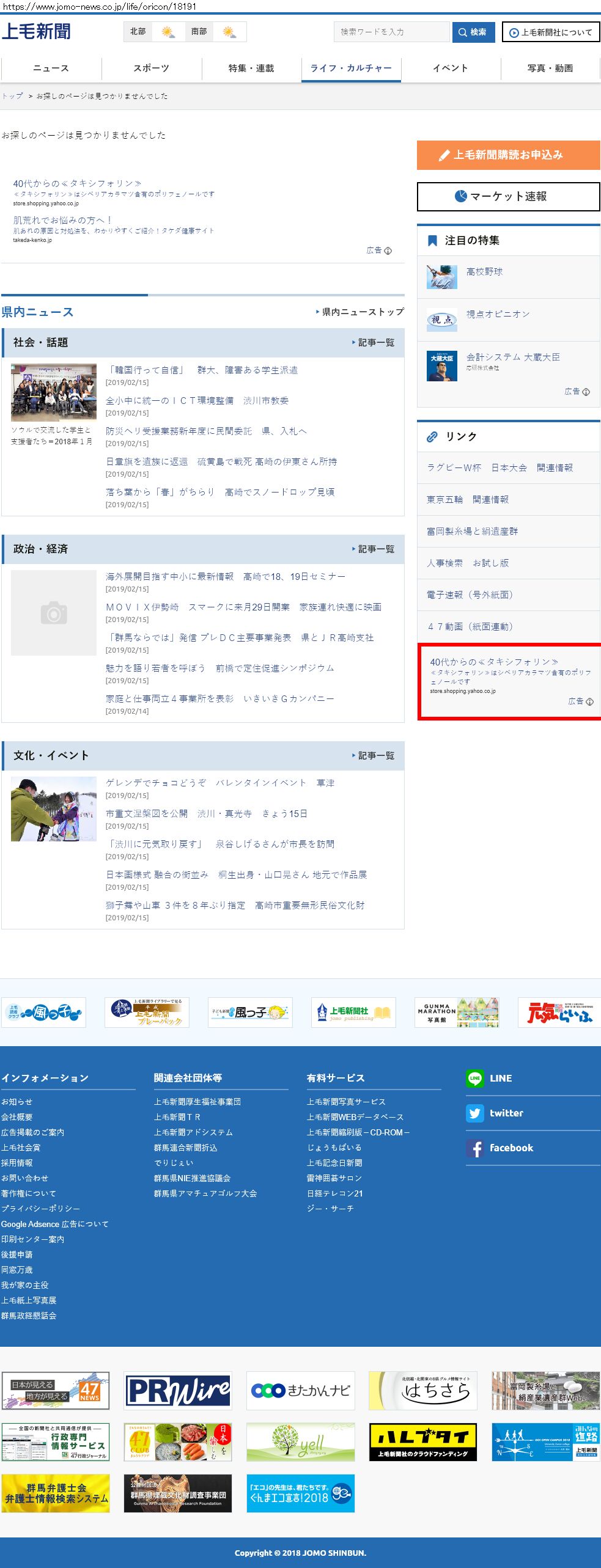601x1568 pixels.
Task: Click the LINE icon in footer
Action: [474, 1079]
